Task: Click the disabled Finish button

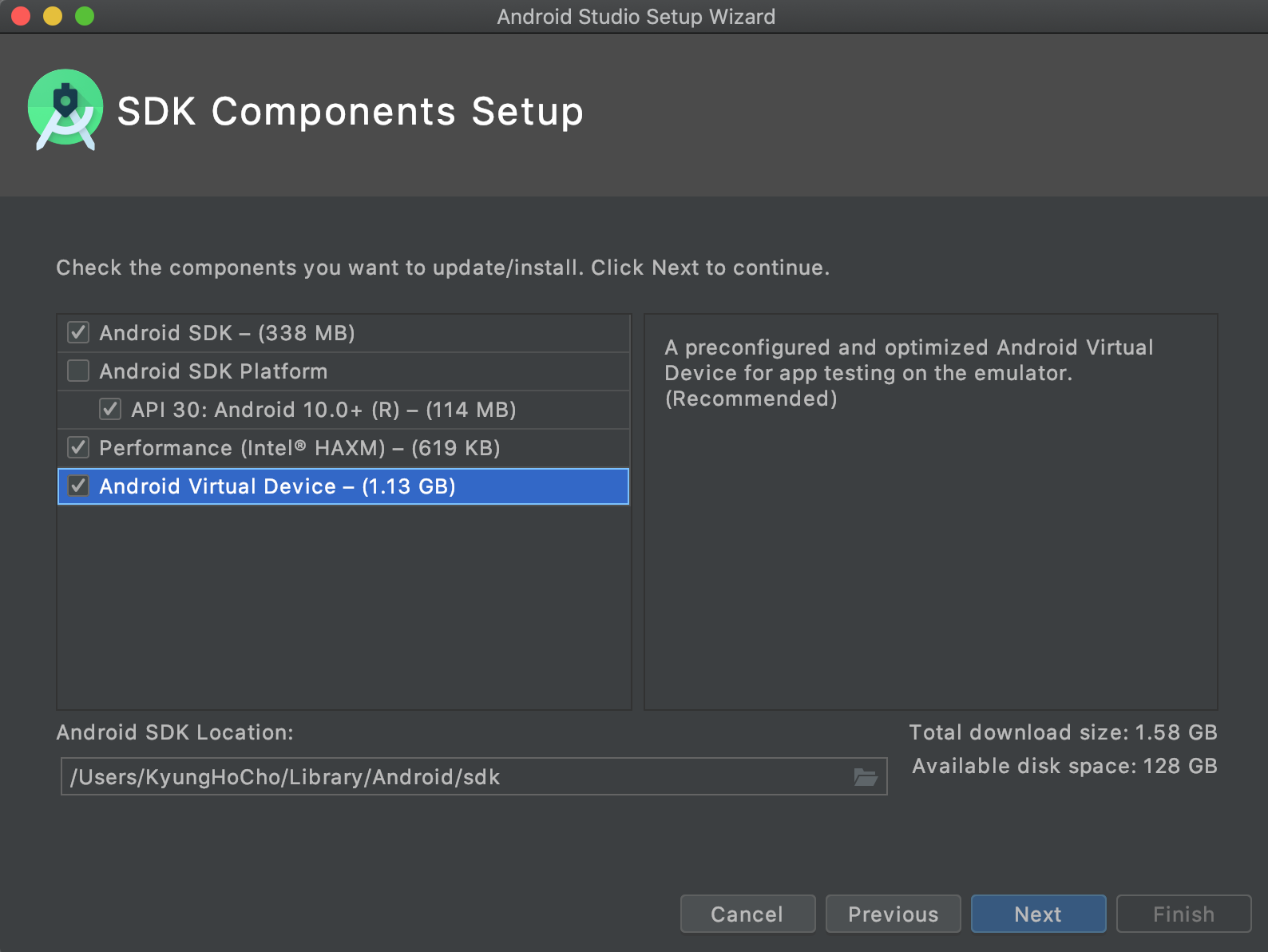Action: point(1183,914)
